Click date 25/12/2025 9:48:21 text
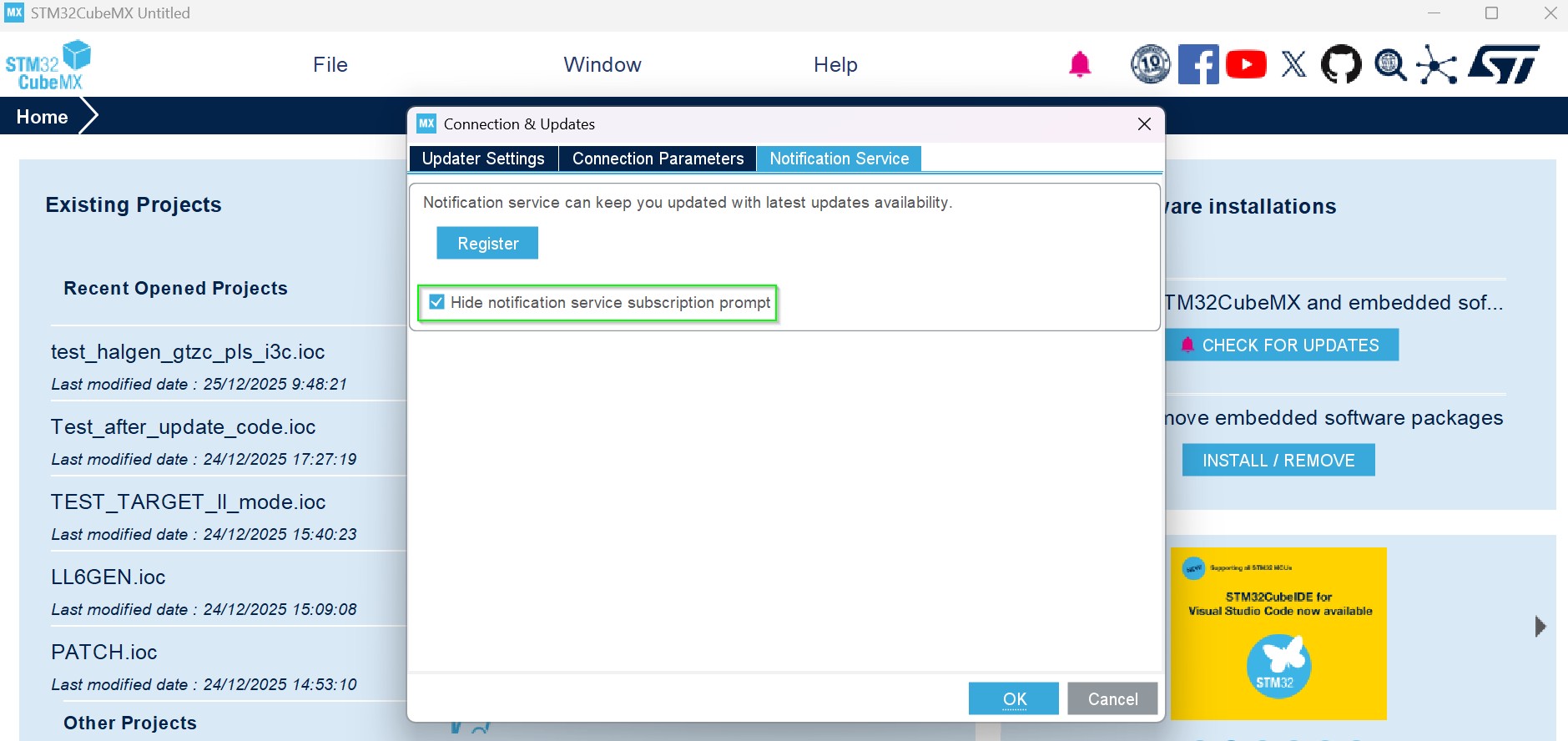The width and height of the screenshot is (1568, 741). point(275,384)
